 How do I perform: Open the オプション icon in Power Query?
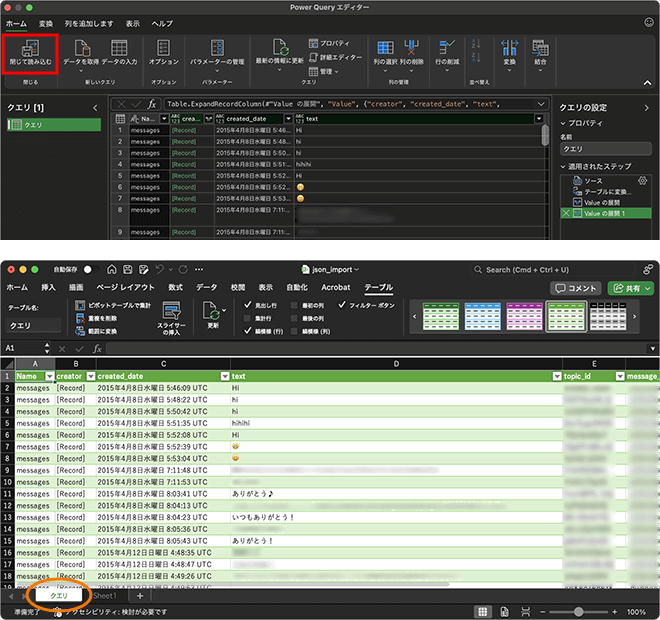tap(163, 48)
